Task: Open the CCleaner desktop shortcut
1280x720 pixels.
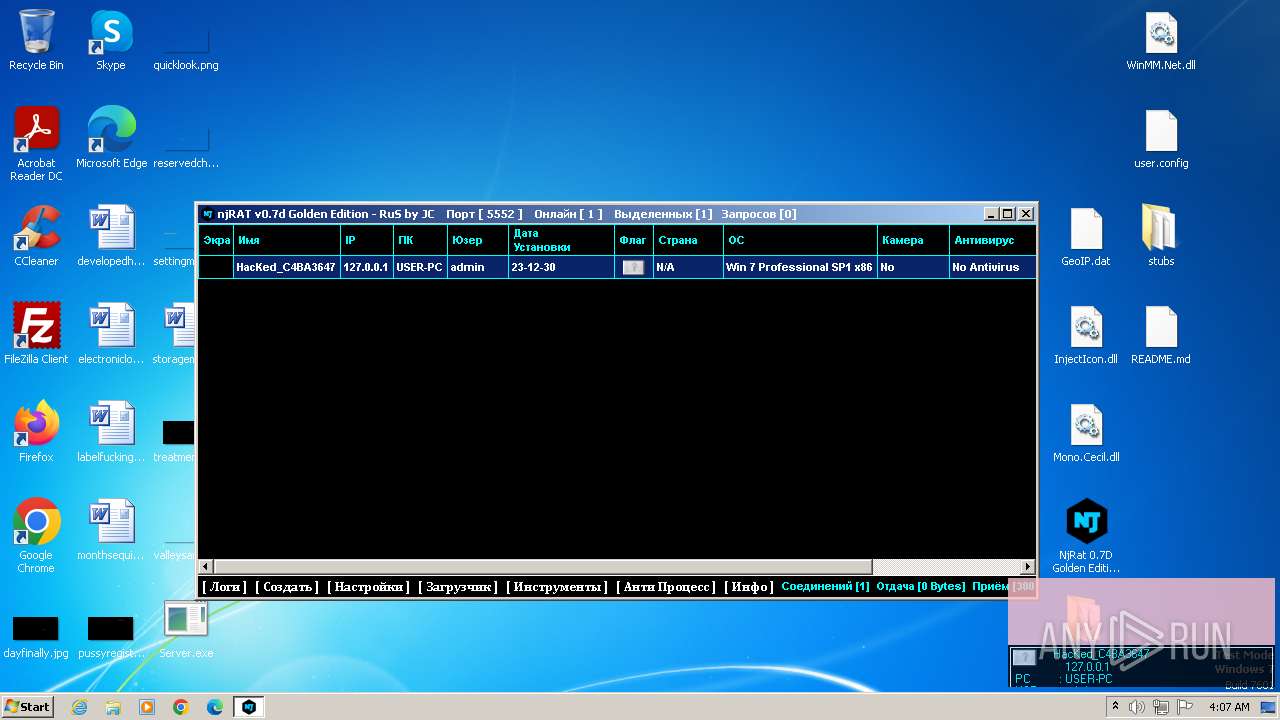Action: coord(36,236)
